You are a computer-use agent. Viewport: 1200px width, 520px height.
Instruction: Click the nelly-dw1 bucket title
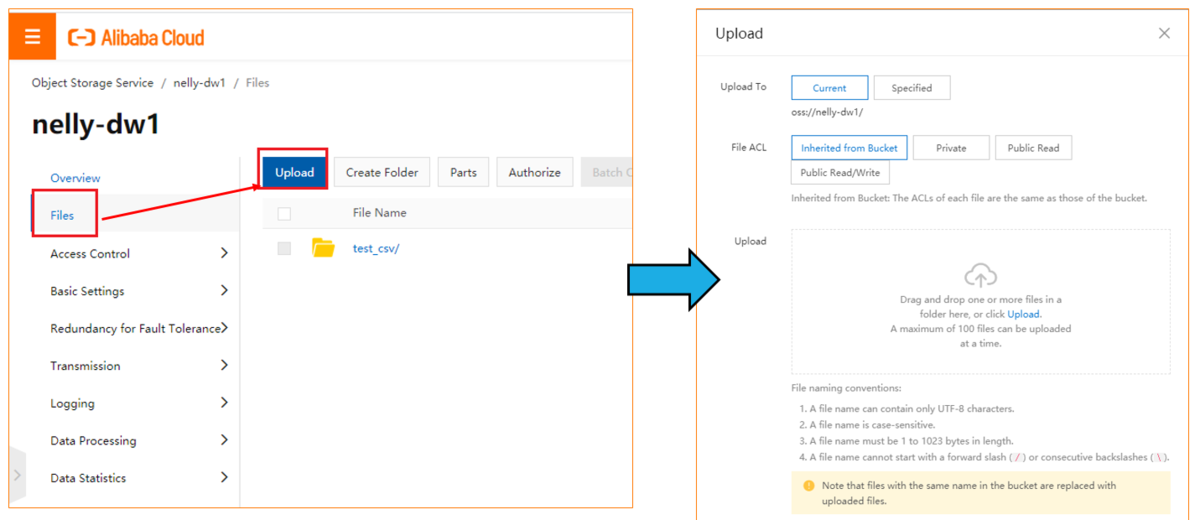tap(96, 124)
